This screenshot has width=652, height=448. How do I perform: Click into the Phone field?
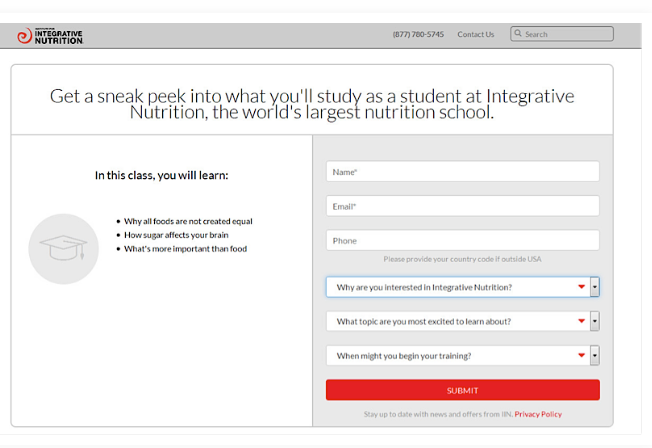click(462, 240)
